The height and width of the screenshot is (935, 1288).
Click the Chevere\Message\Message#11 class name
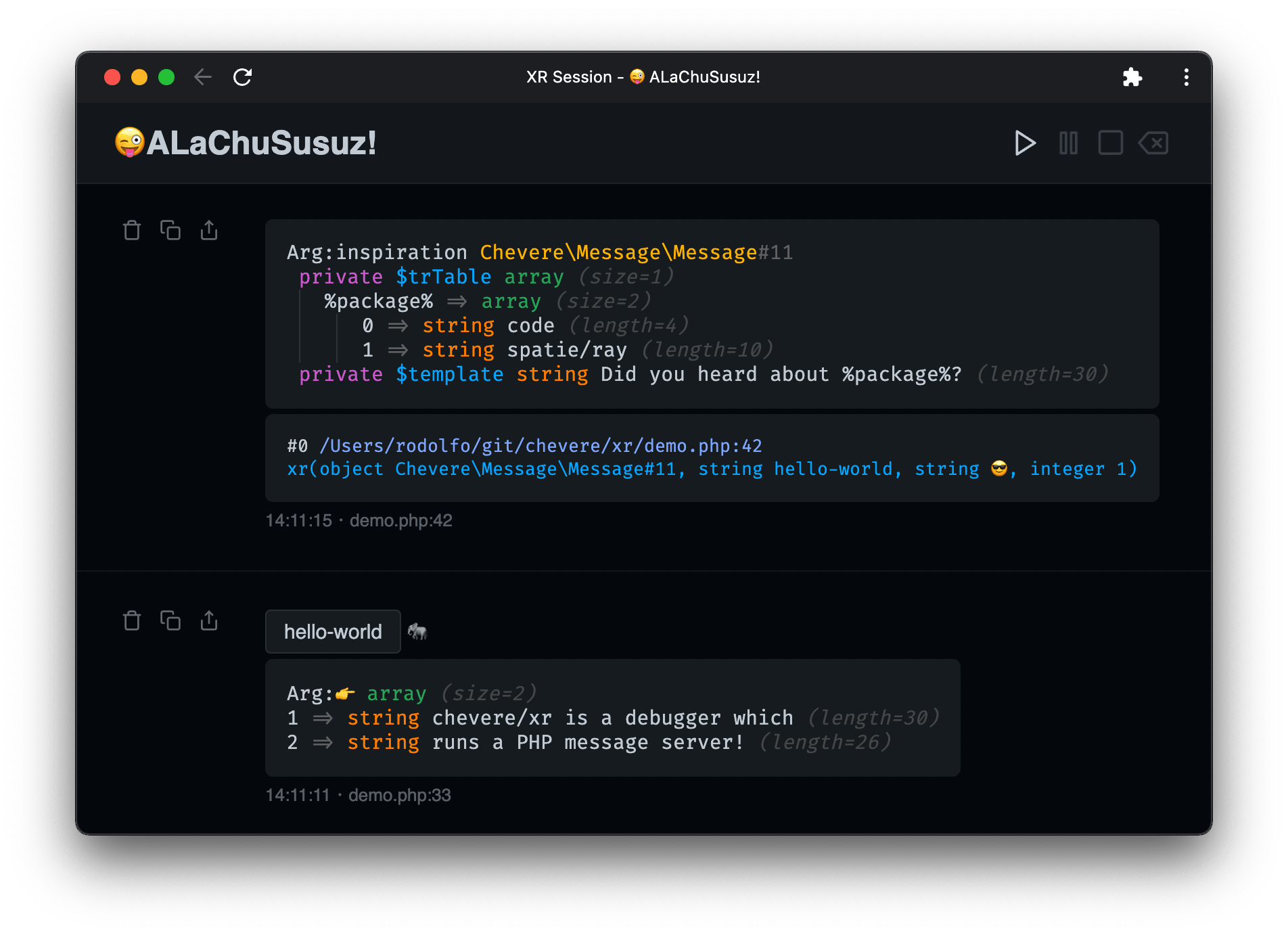pos(636,252)
